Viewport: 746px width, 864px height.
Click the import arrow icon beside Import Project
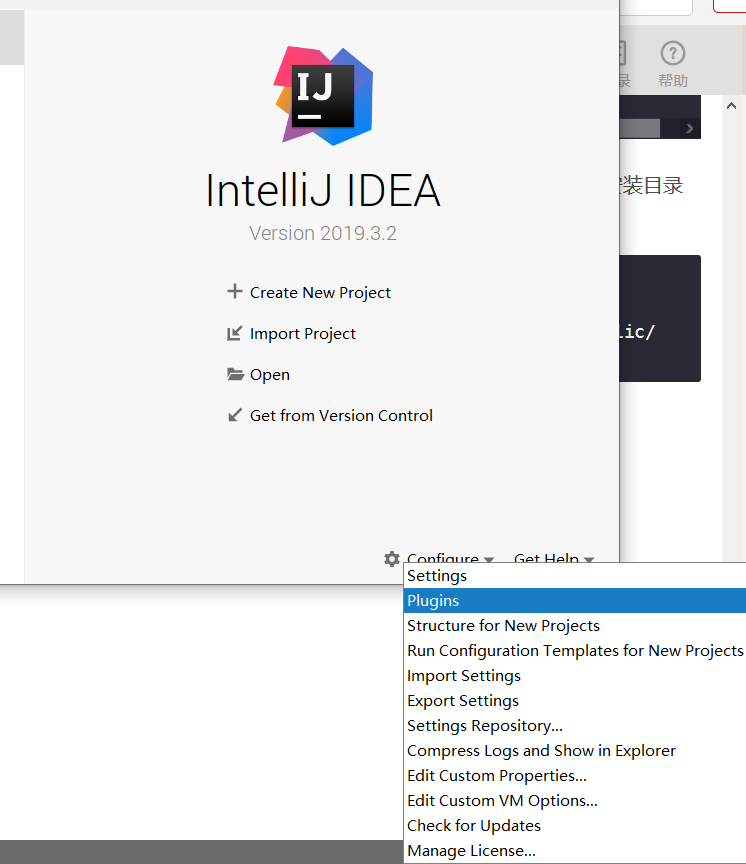(235, 333)
